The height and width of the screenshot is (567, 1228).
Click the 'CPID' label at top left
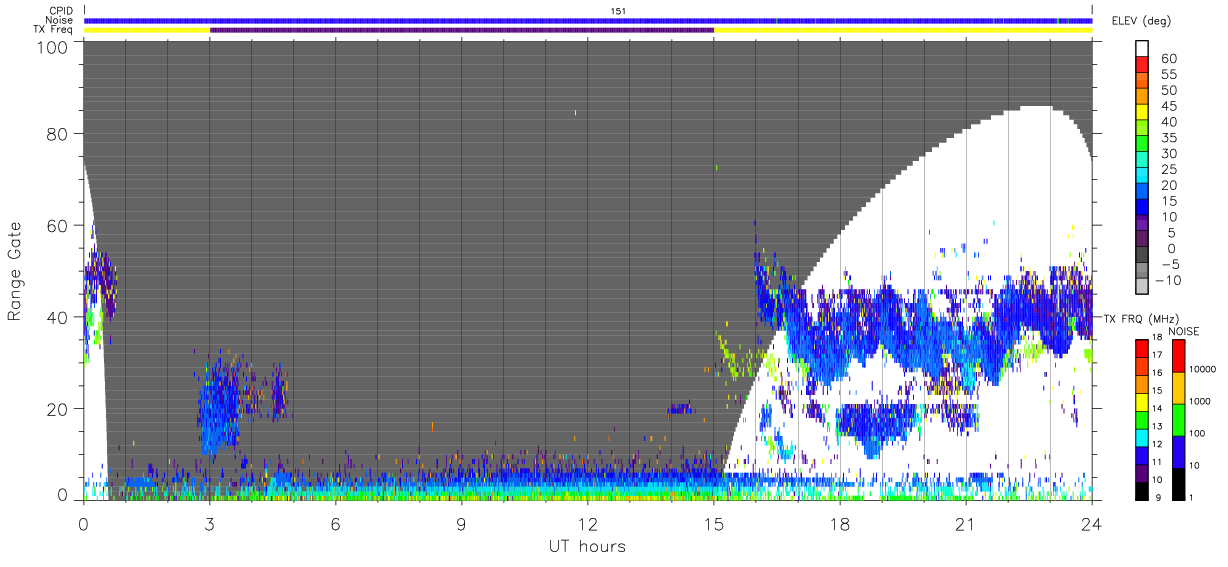pyautogui.click(x=60, y=10)
